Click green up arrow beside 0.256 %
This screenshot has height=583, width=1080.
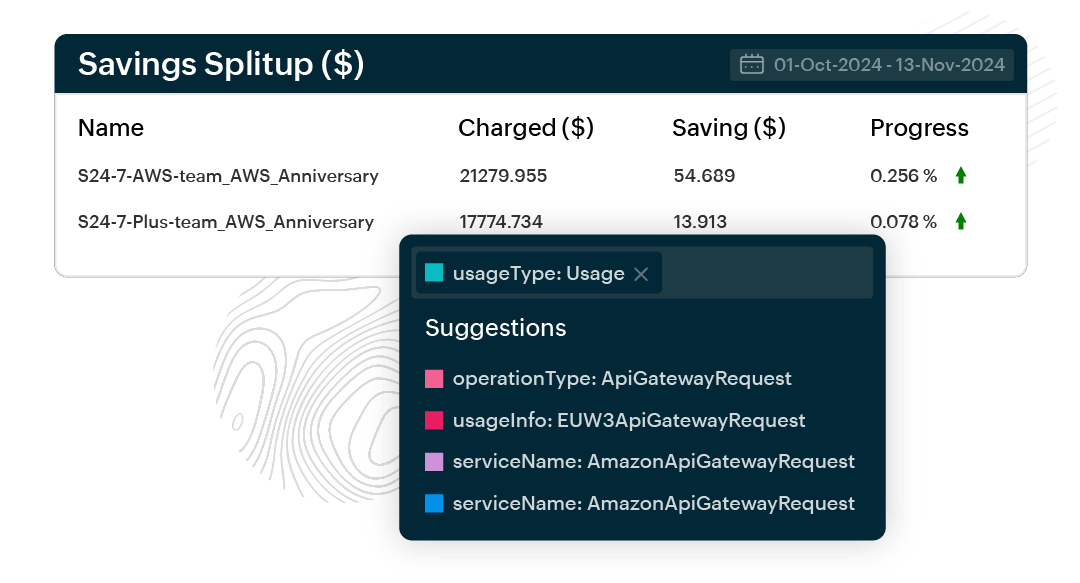(961, 176)
